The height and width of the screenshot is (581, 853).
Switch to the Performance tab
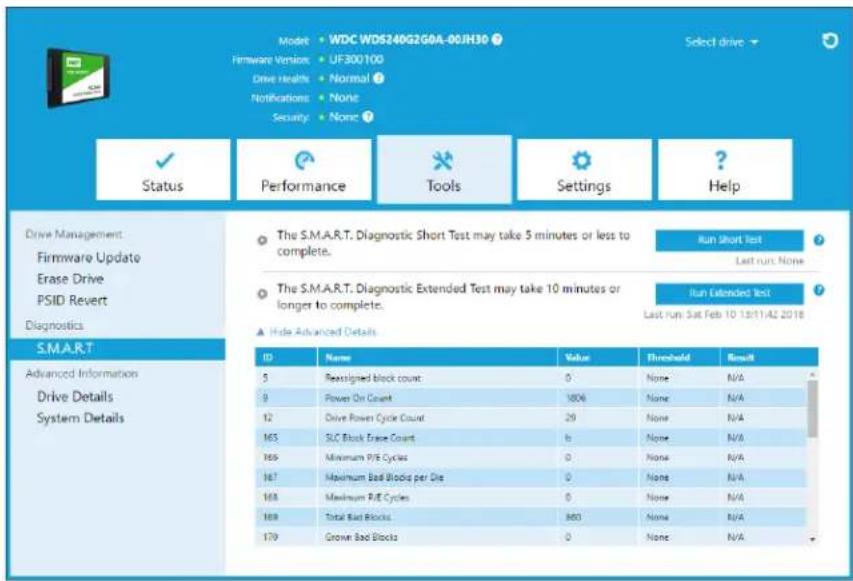coord(304,170)
